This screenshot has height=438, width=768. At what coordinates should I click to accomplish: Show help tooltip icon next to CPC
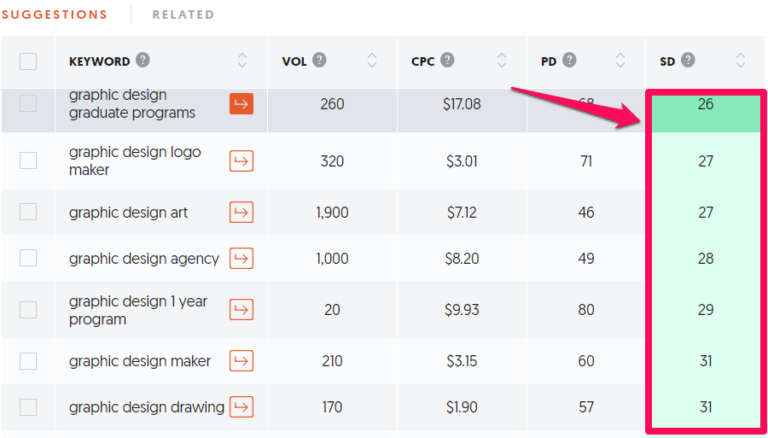(x=447, y=61)
